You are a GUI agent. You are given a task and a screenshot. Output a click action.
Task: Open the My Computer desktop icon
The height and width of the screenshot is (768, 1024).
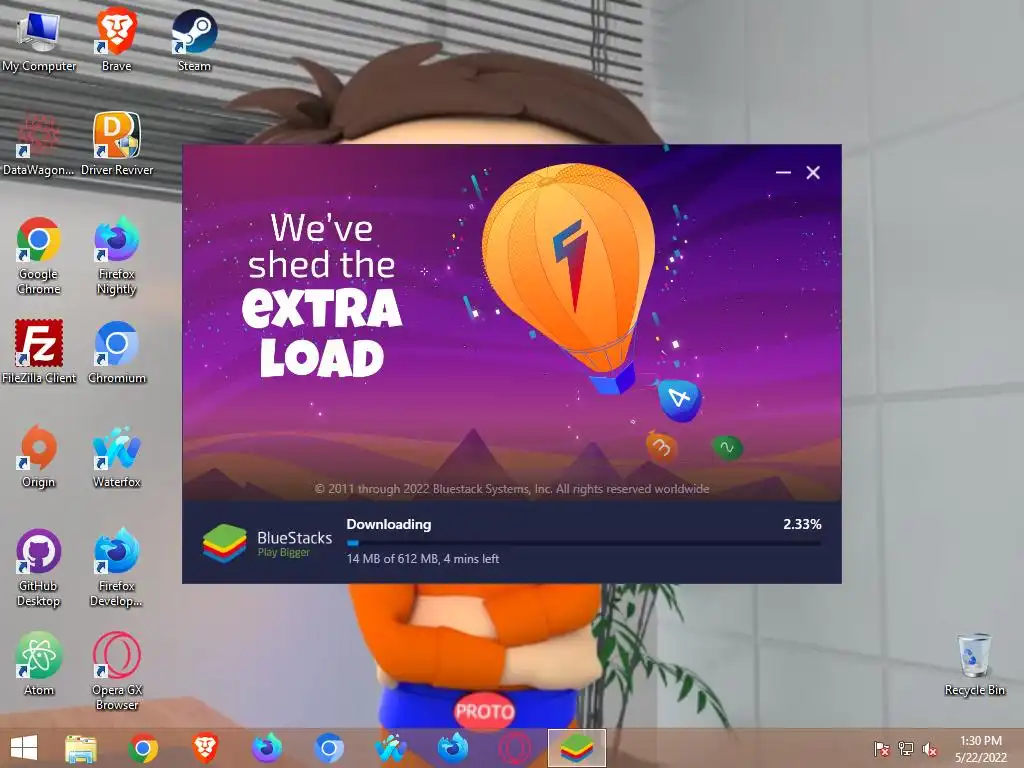[39, 39]
